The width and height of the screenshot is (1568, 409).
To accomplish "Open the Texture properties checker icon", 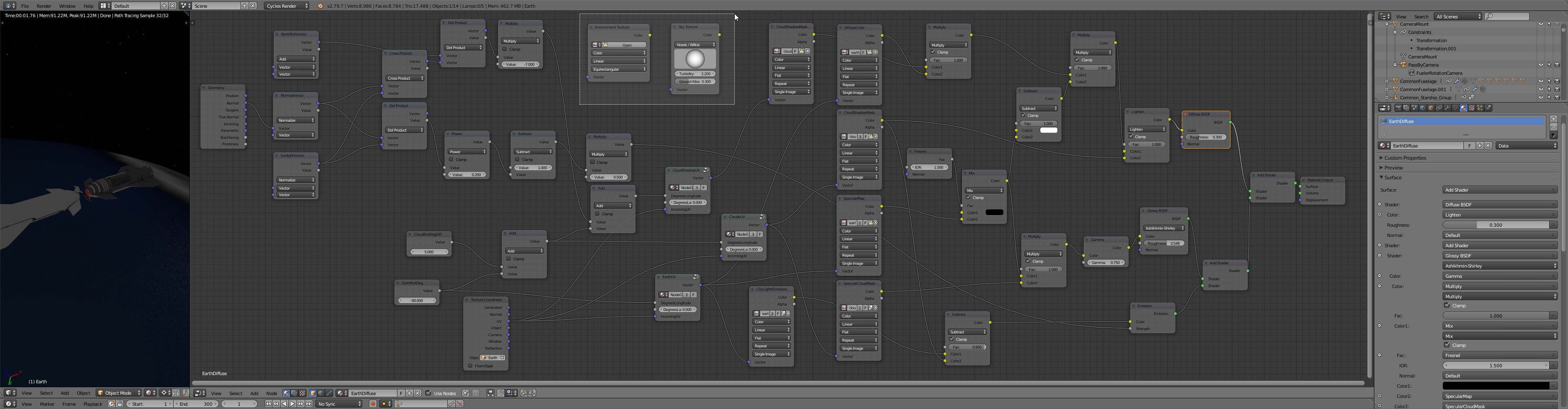I will pyautogui.click(x=1472, y=108).
